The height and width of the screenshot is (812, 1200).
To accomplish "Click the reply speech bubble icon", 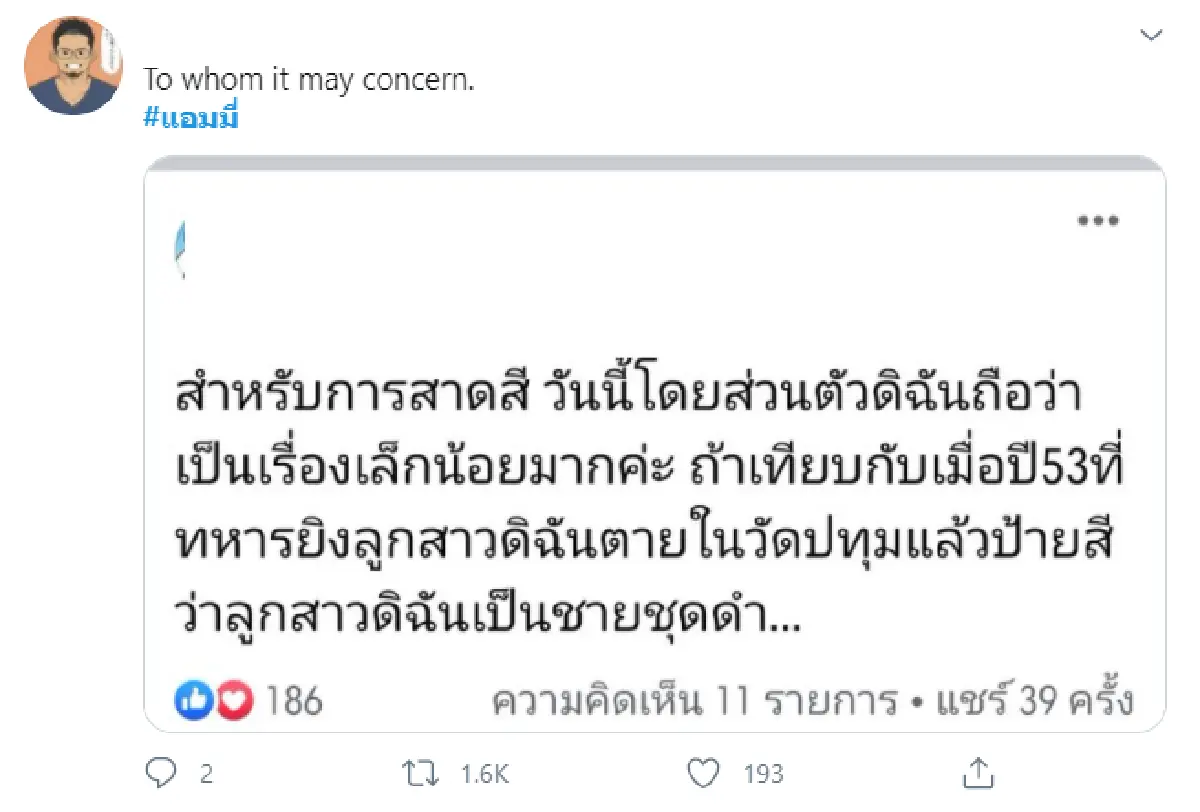I will [x=160, y=773].
